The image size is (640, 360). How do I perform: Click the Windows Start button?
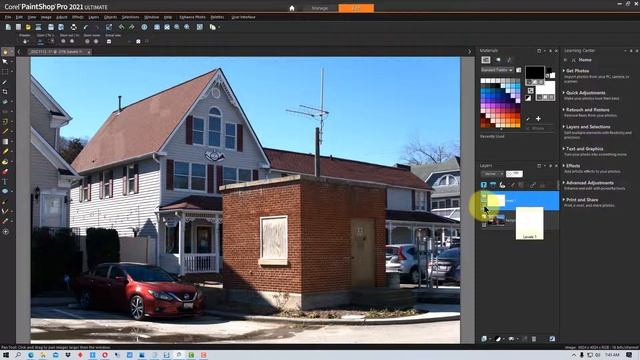[x=6, y=355]
